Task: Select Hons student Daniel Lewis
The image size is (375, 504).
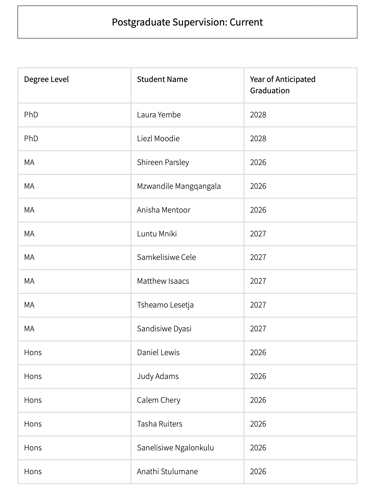Action: click(158, 352)
